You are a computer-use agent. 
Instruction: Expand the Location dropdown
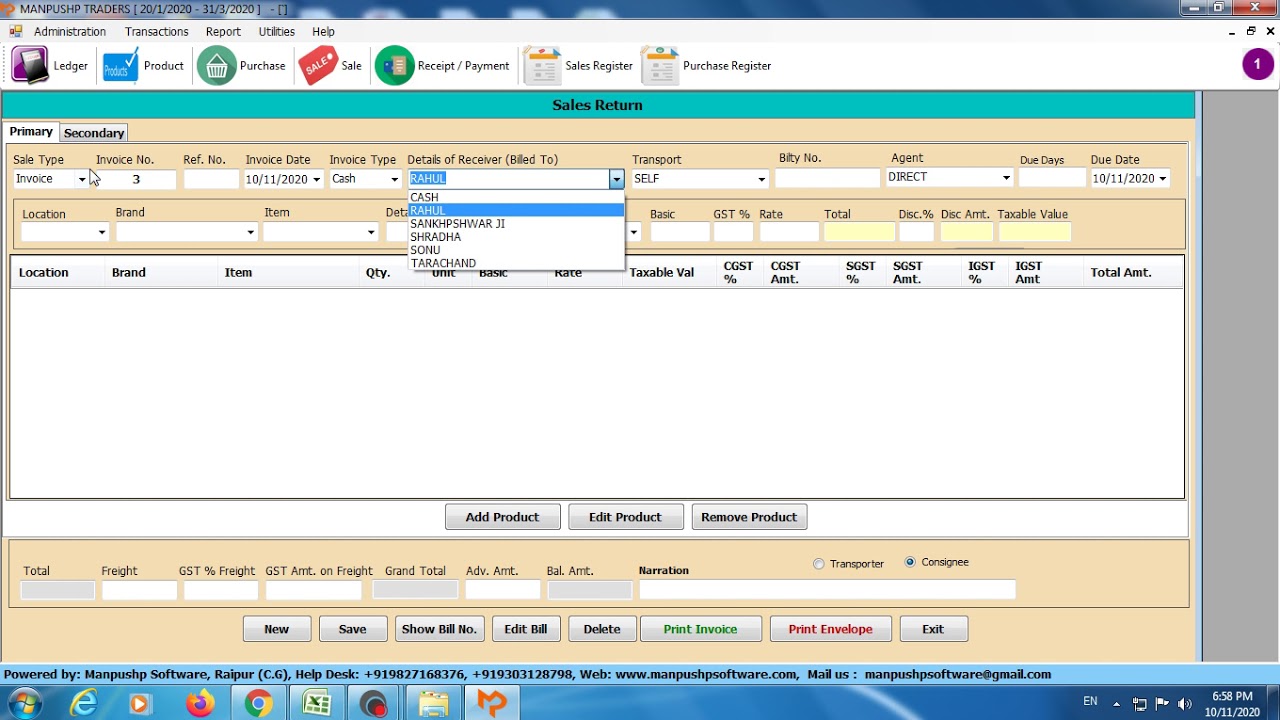102,233
